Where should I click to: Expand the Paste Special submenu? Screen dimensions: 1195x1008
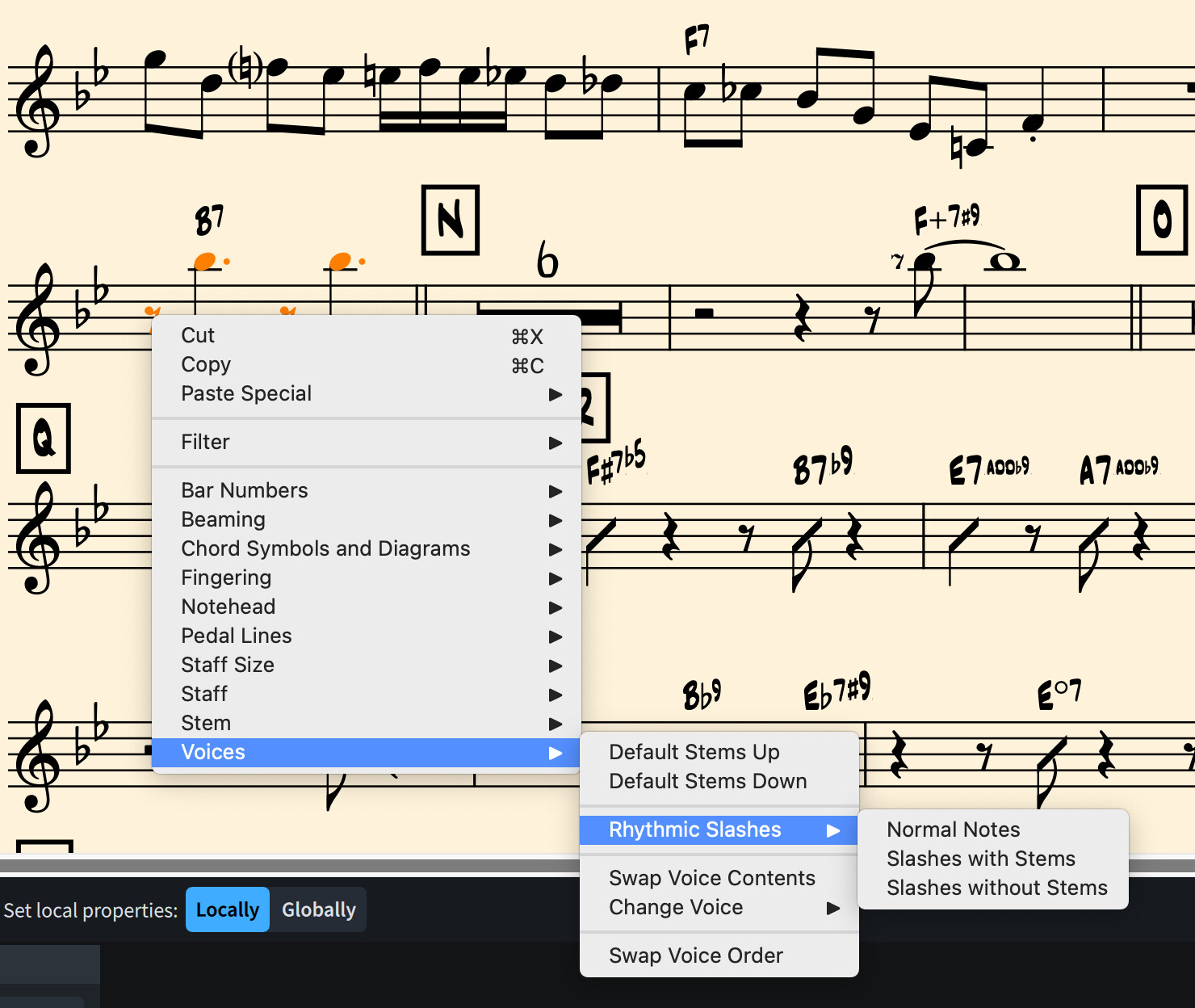pos(245,393)
